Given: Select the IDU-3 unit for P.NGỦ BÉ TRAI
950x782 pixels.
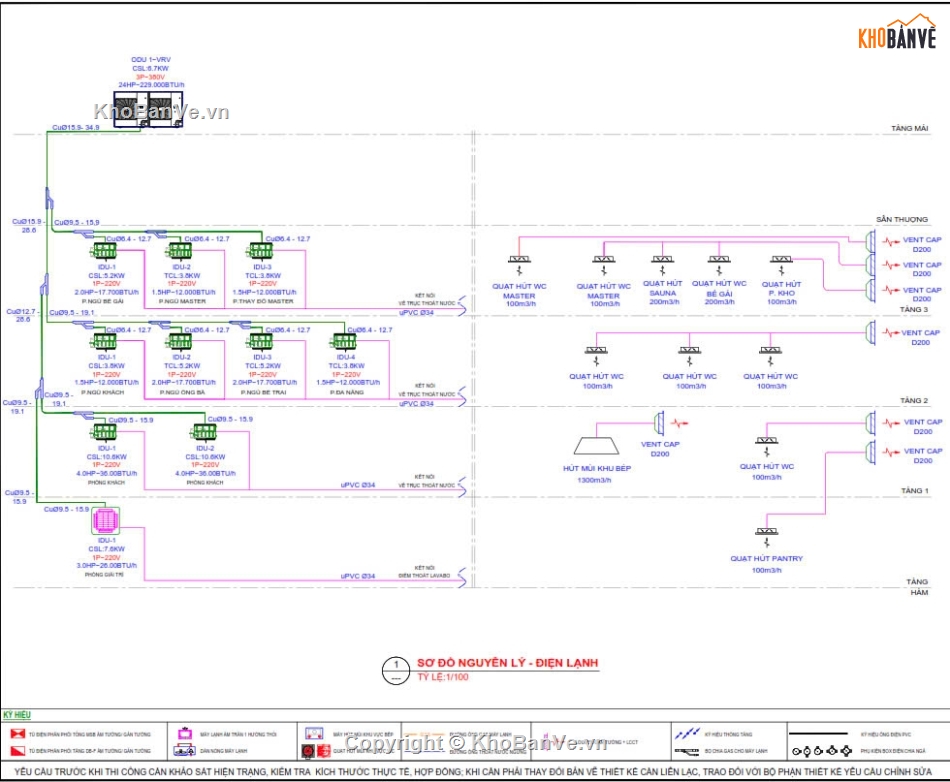Looking at the screenshot, I should tap(262, 342).
